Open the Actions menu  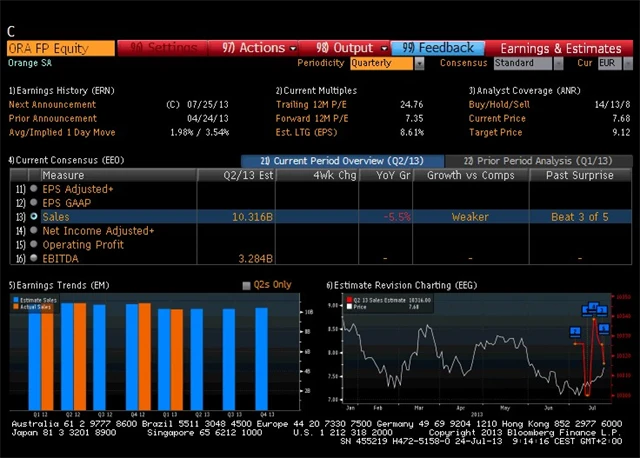click(x=255, y=47)
